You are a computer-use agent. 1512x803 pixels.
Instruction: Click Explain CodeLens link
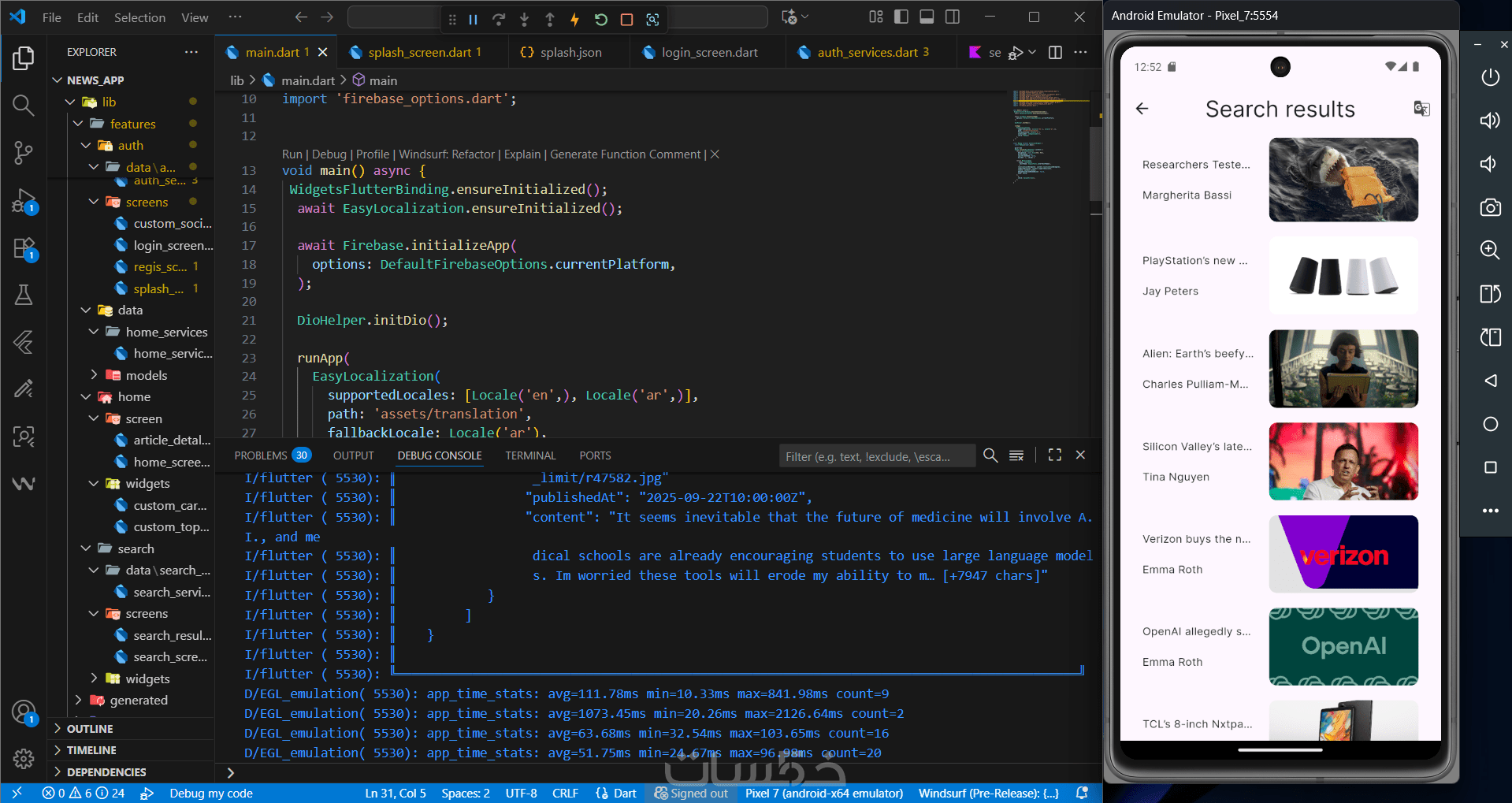pos(522,154)
